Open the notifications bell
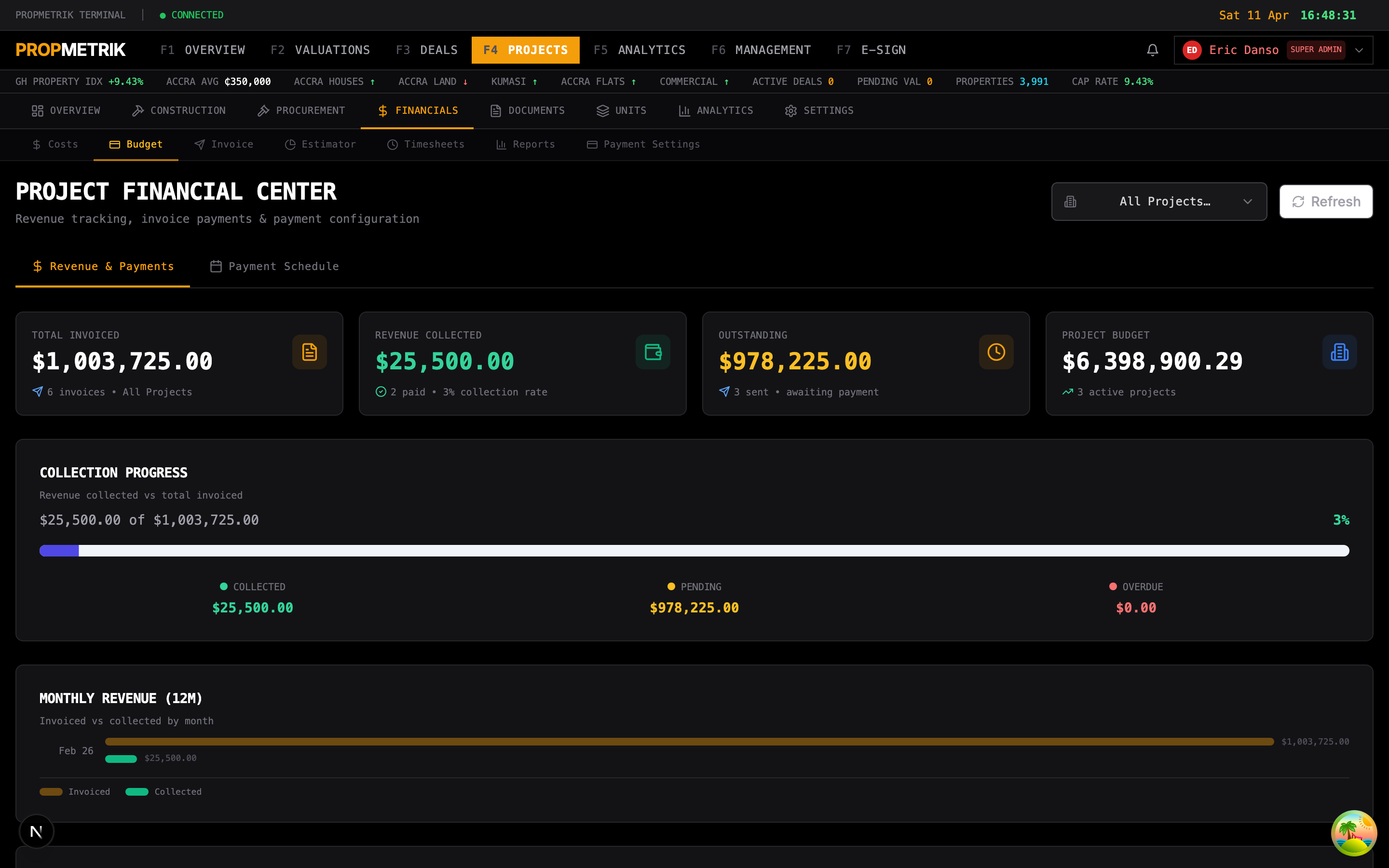1389x868 pixels. click(x=1152, y=50)
